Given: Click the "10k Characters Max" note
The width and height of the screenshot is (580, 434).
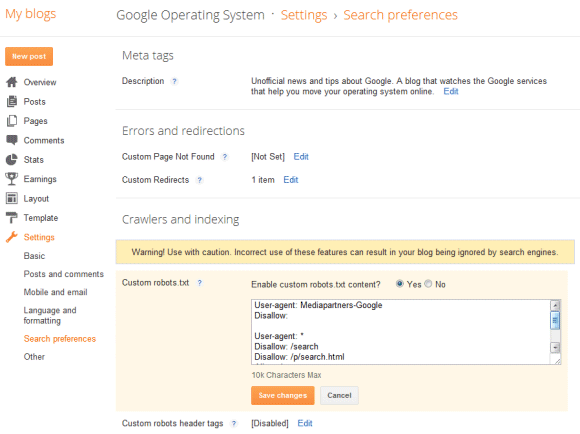Looking at the screenshot, I should tap(286, 375).
